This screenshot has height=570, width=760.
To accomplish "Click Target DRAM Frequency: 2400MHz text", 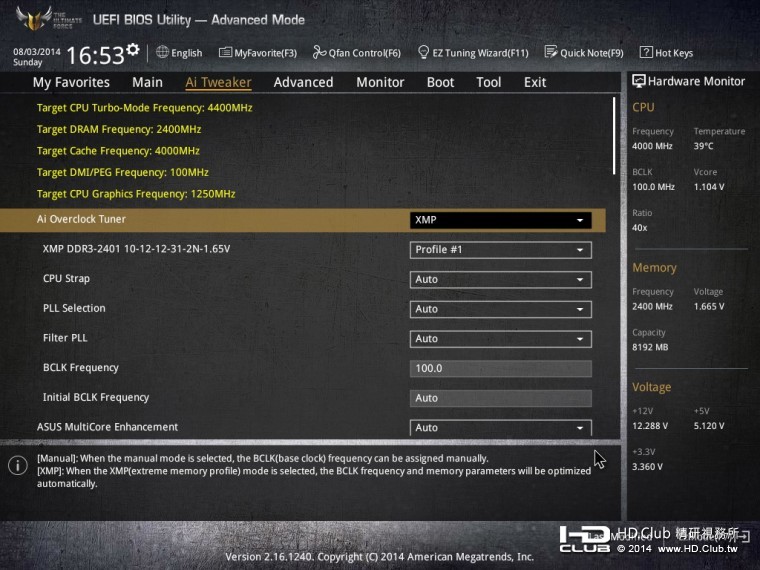I will coord(119,129).
